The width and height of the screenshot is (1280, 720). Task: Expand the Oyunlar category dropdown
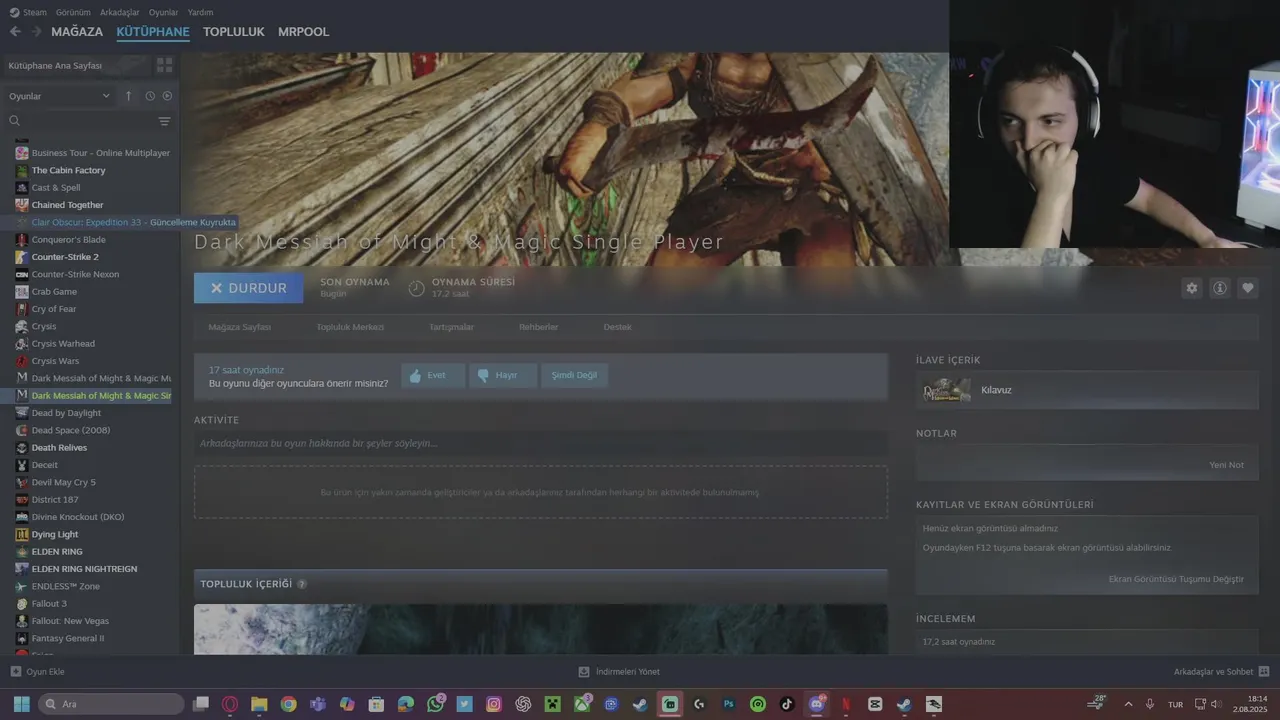[x=60, y=96]
